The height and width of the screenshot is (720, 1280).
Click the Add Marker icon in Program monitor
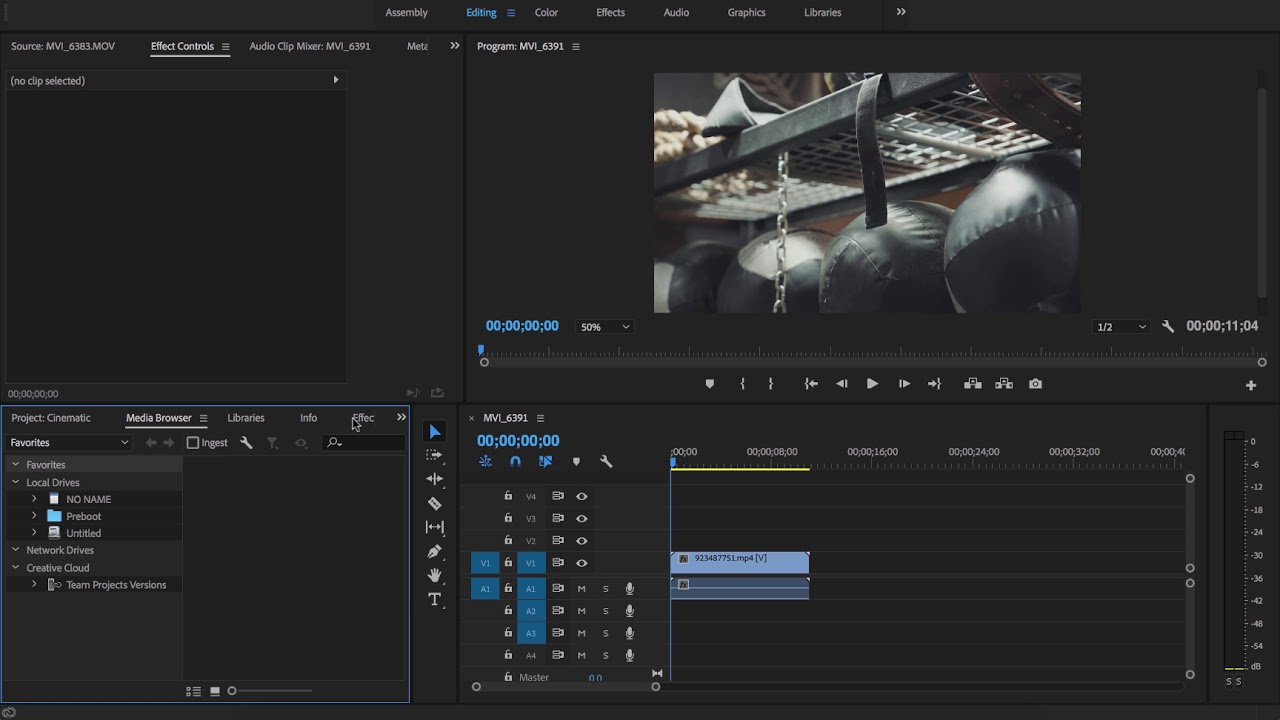(x=710, y=384)
